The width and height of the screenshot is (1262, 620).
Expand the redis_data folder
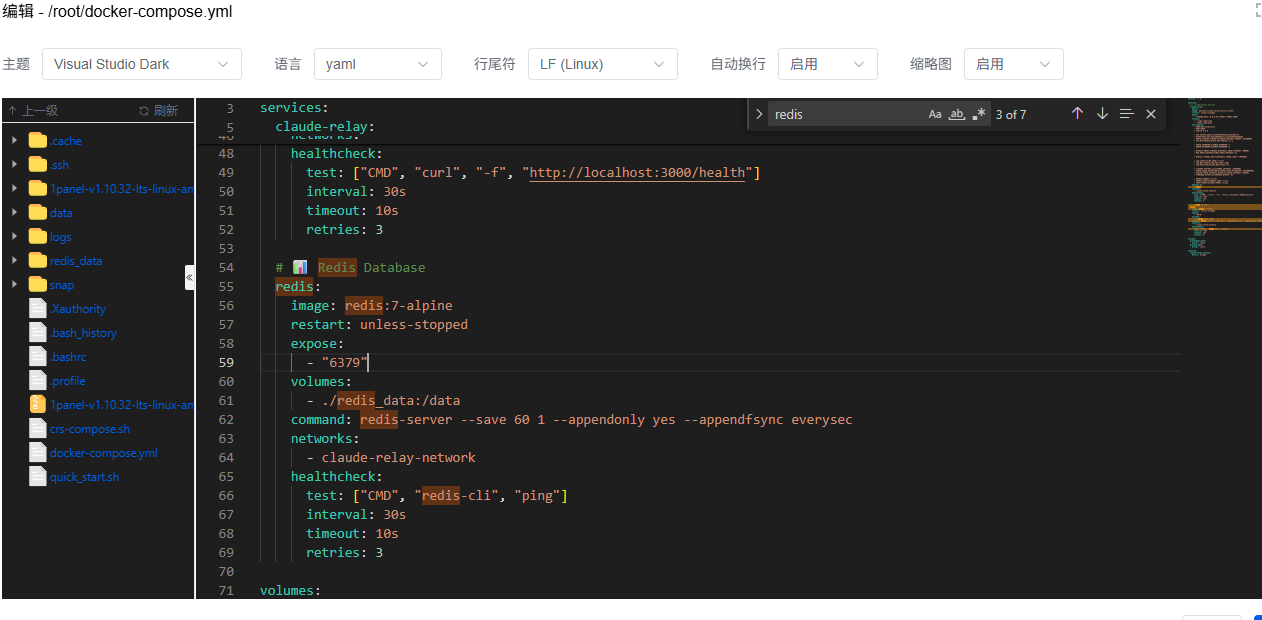pos(14,261)
